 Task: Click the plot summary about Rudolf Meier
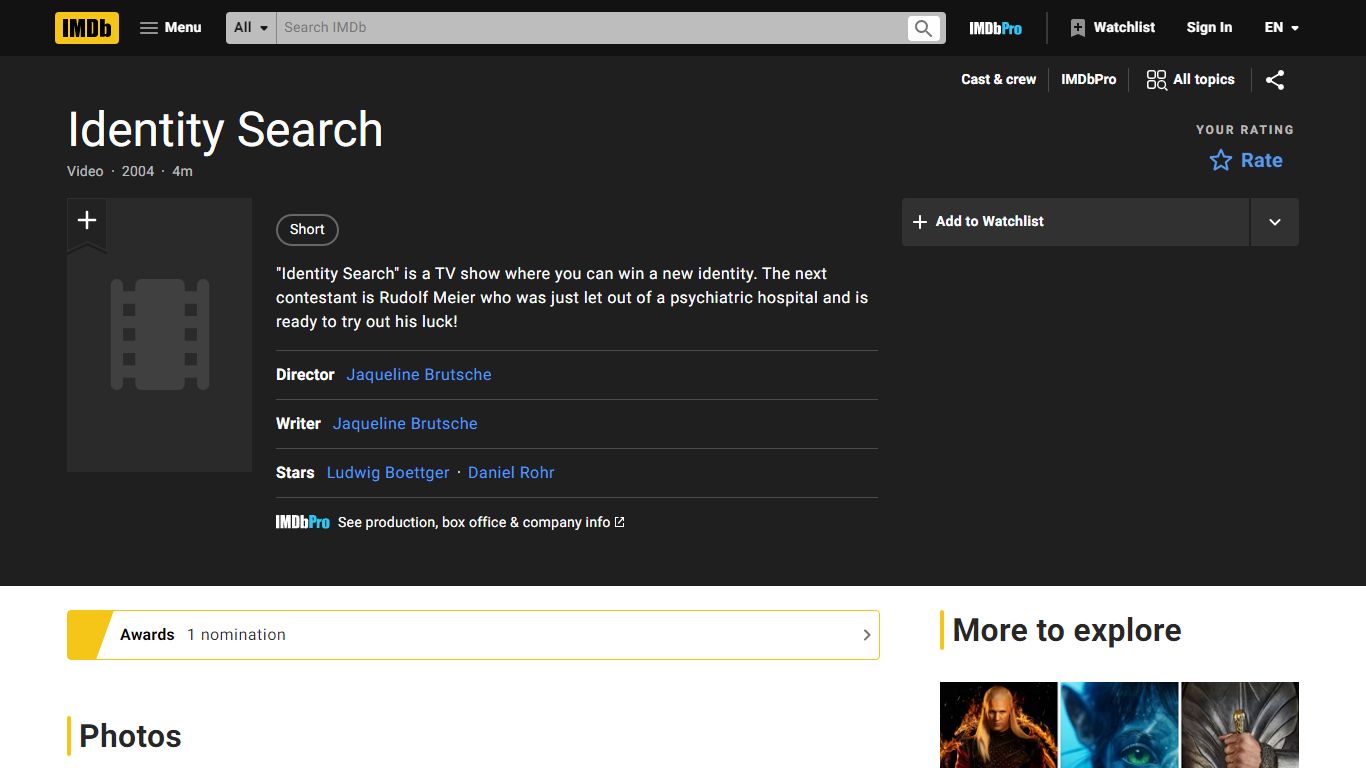point(572,297)
